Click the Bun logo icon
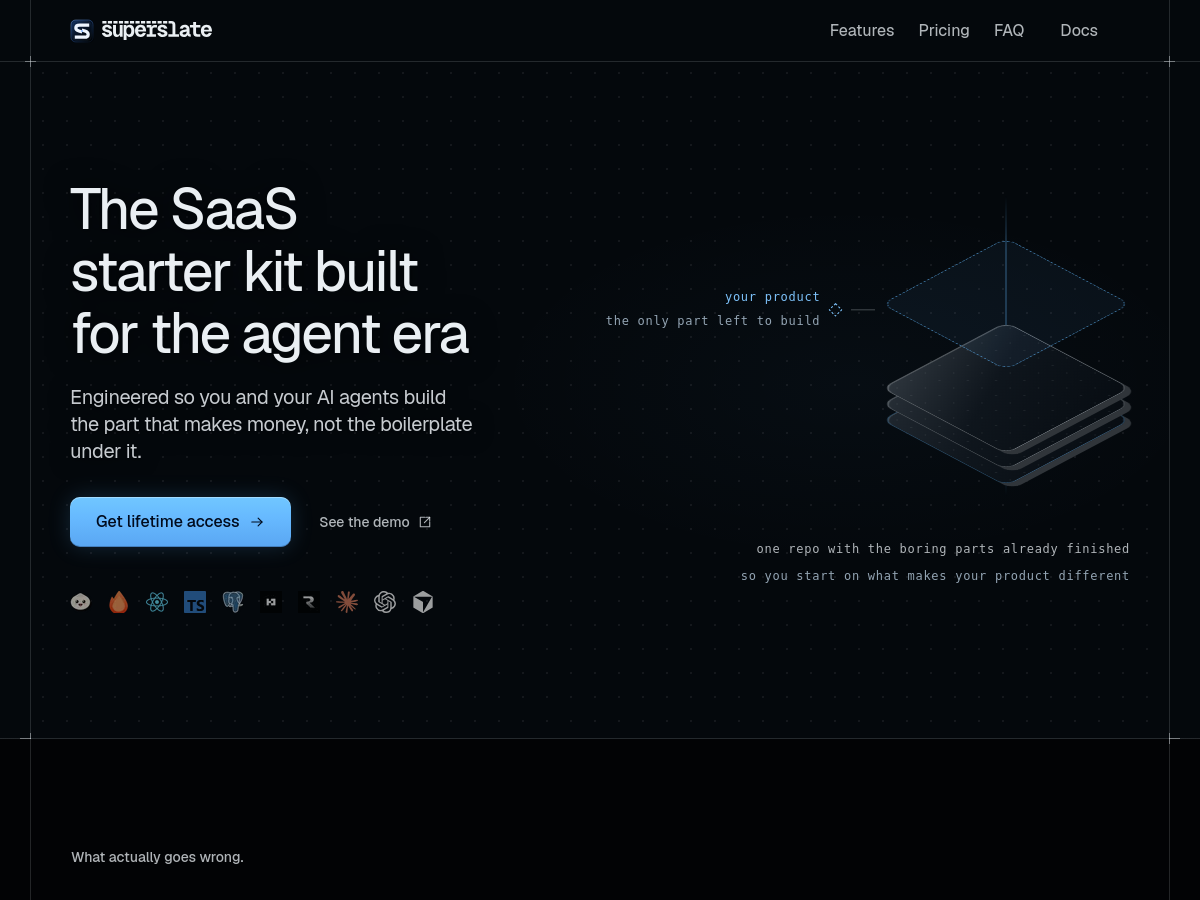This screenshot has height=900, width=1200. coord(81,602)
